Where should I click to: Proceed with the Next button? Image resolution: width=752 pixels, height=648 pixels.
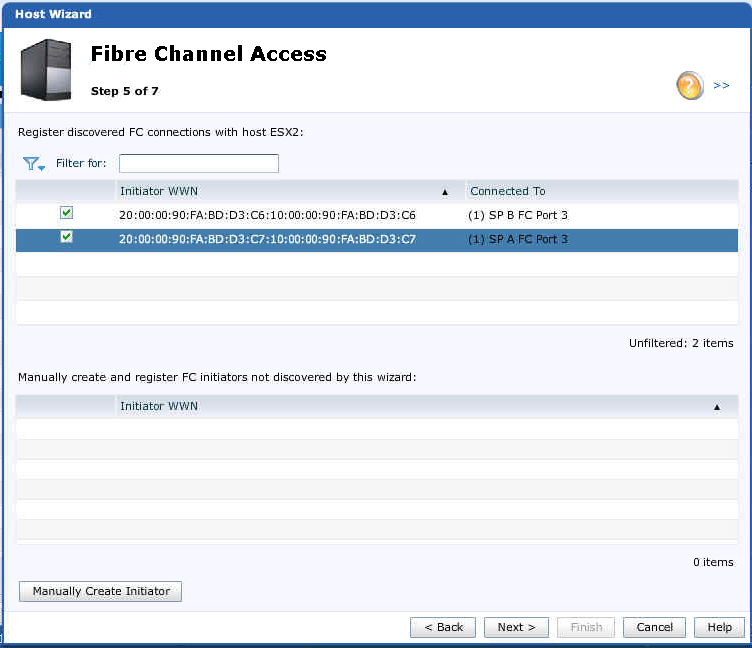[516, 627]
